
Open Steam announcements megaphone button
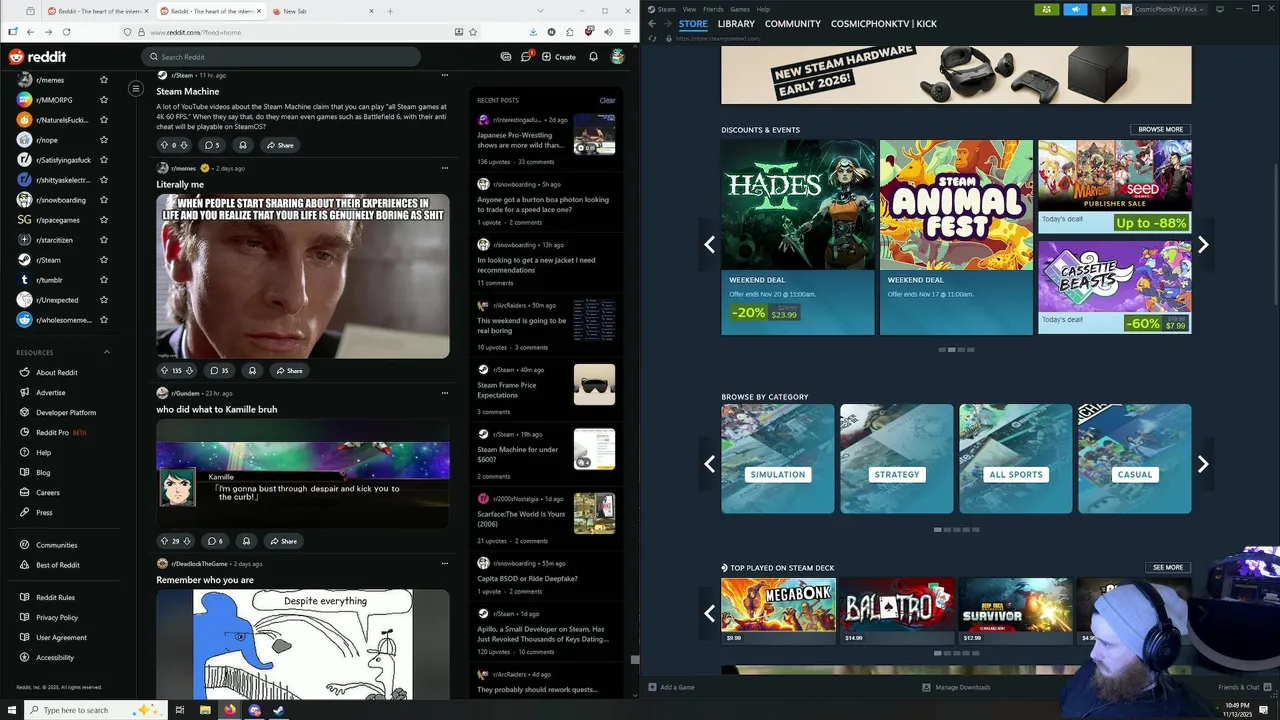1075,9
